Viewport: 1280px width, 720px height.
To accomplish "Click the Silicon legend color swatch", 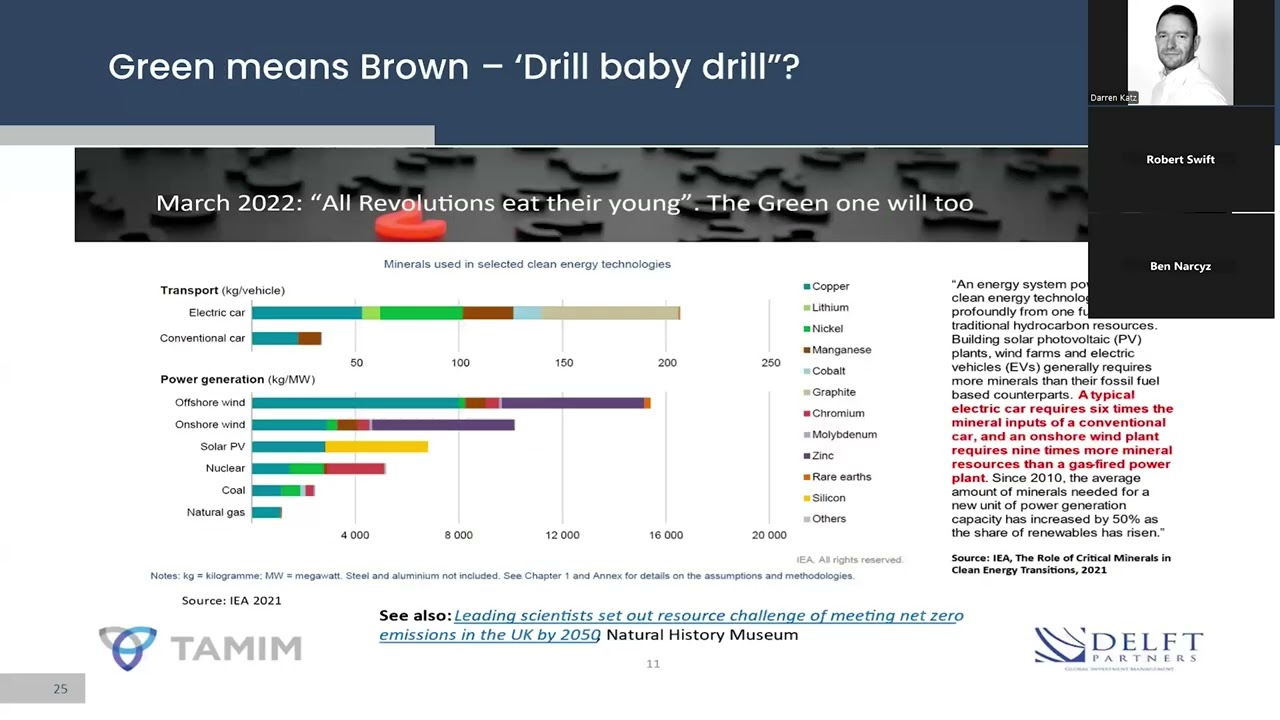I will coord(807,498).
